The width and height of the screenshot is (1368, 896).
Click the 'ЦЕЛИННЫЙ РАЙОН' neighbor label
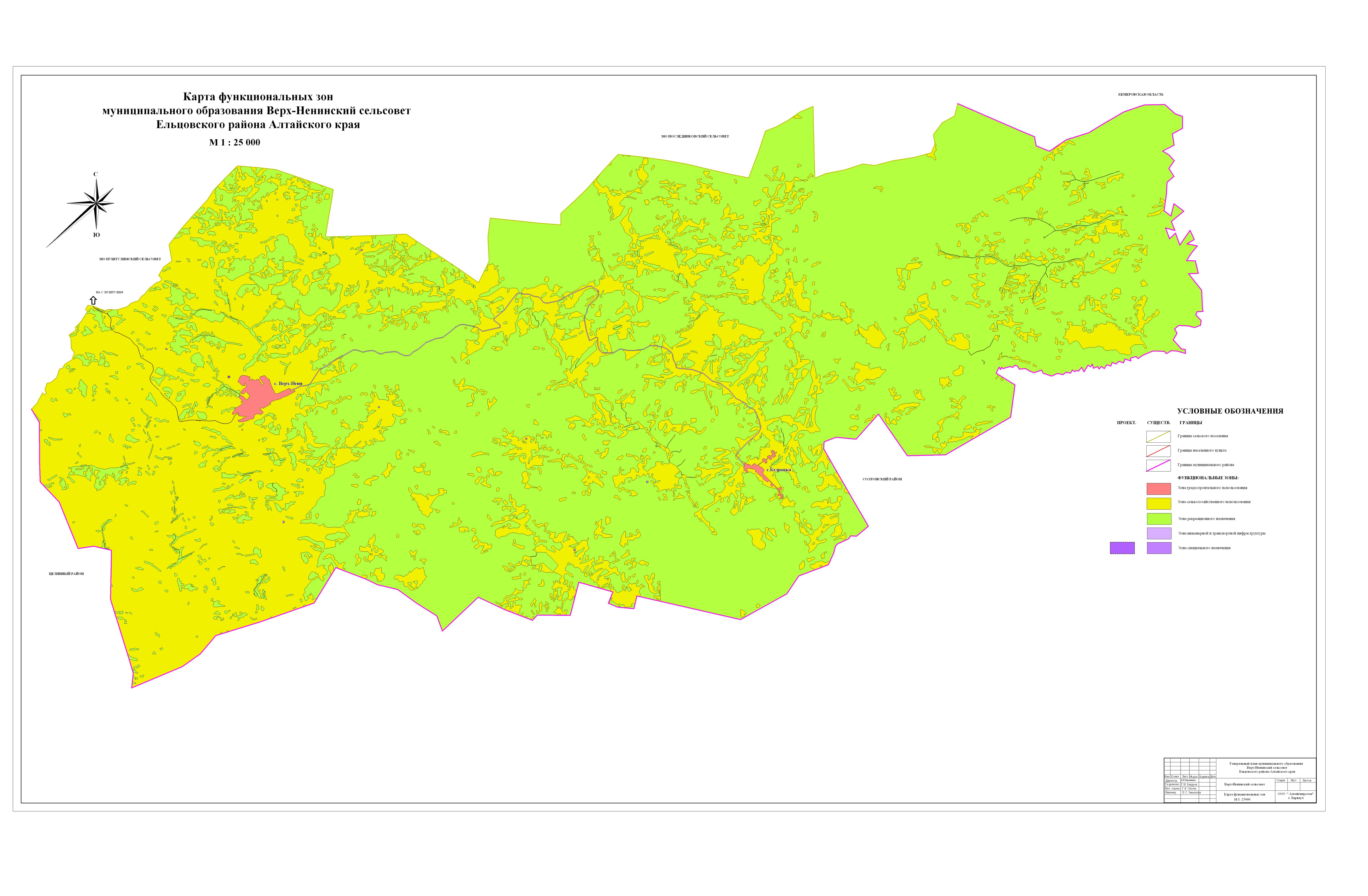click(67, 573)
